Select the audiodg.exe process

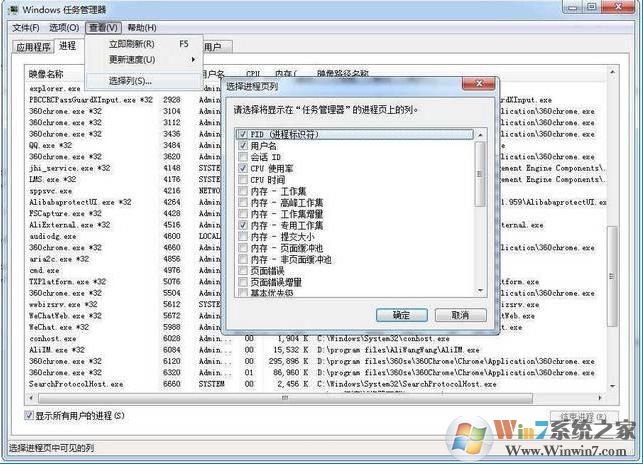pyautogui.click(x=52, y=236)
